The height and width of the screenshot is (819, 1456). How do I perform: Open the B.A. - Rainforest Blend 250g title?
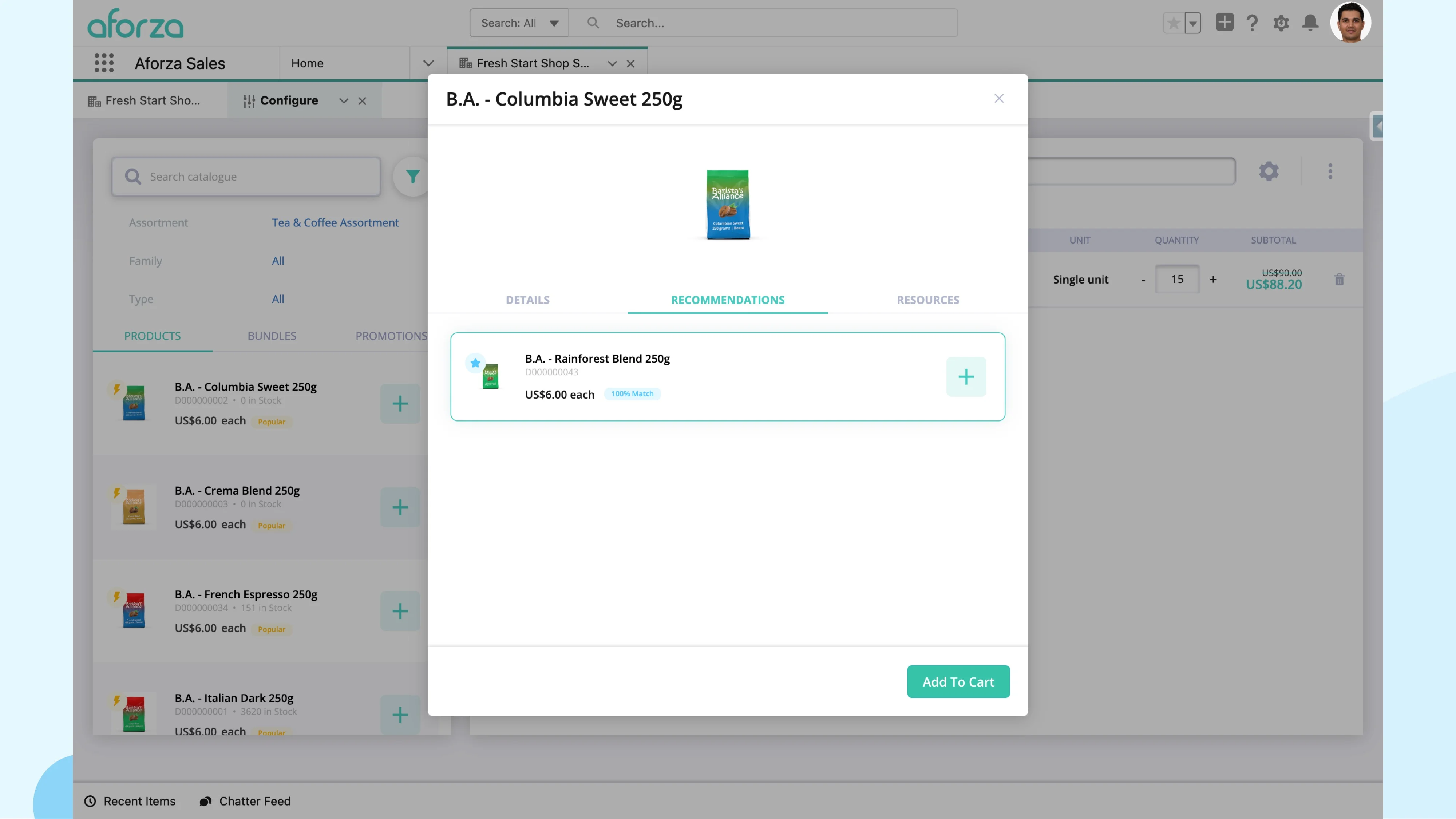click(597, 358)
